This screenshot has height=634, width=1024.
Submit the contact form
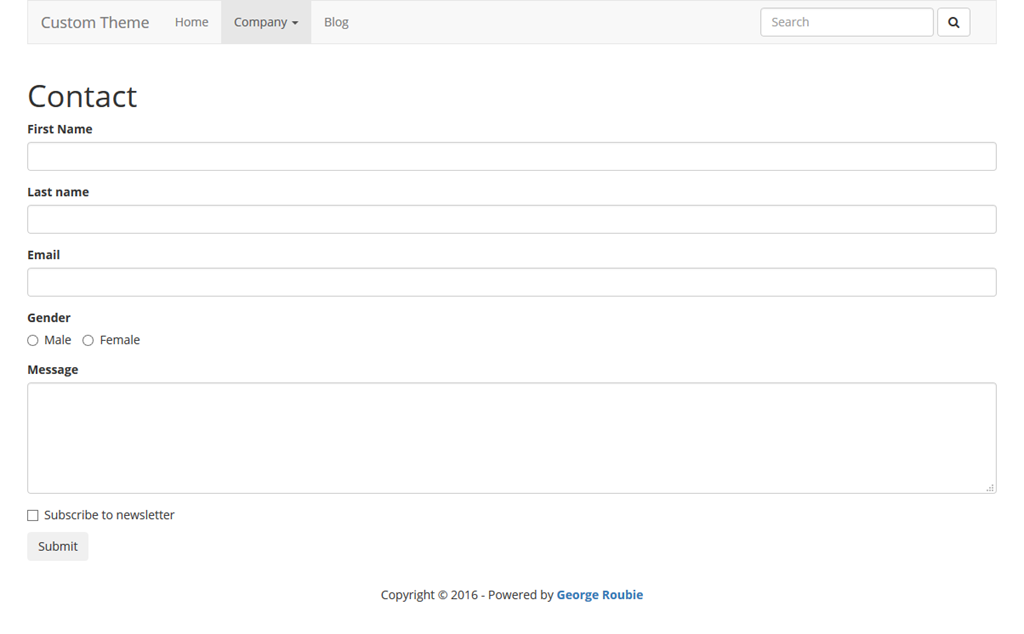point(57,547)
